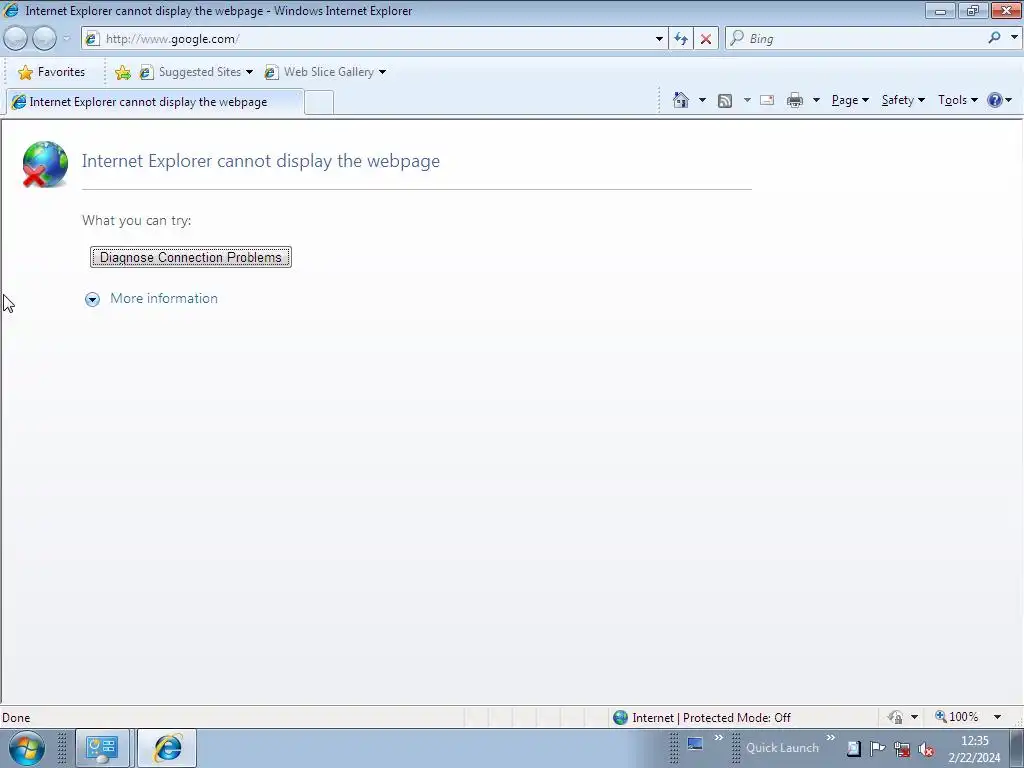This screenshot has width=1024, height=768.
Task: Open the Action Center flag icon
Action: pyautogui.click(x=878, y=748)
